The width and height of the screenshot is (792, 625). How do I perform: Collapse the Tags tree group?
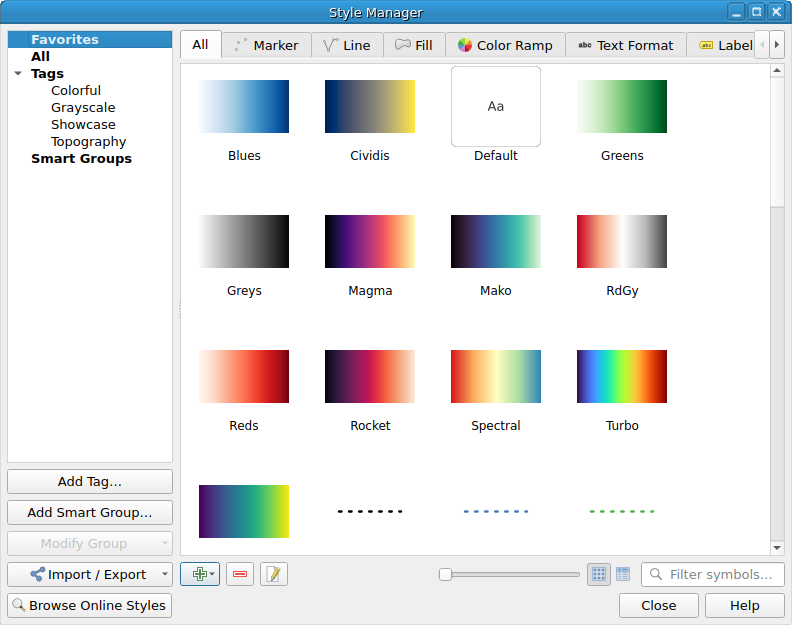[18, 74]
